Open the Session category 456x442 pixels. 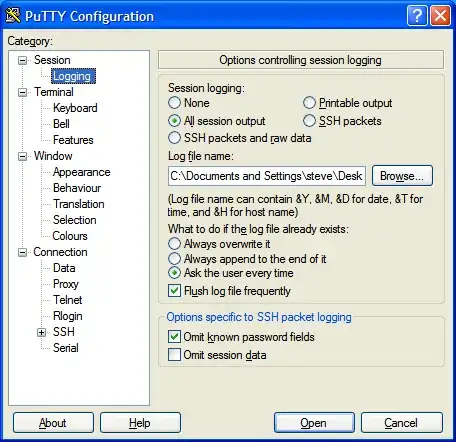pyautogui.click(x=52, y=60)
